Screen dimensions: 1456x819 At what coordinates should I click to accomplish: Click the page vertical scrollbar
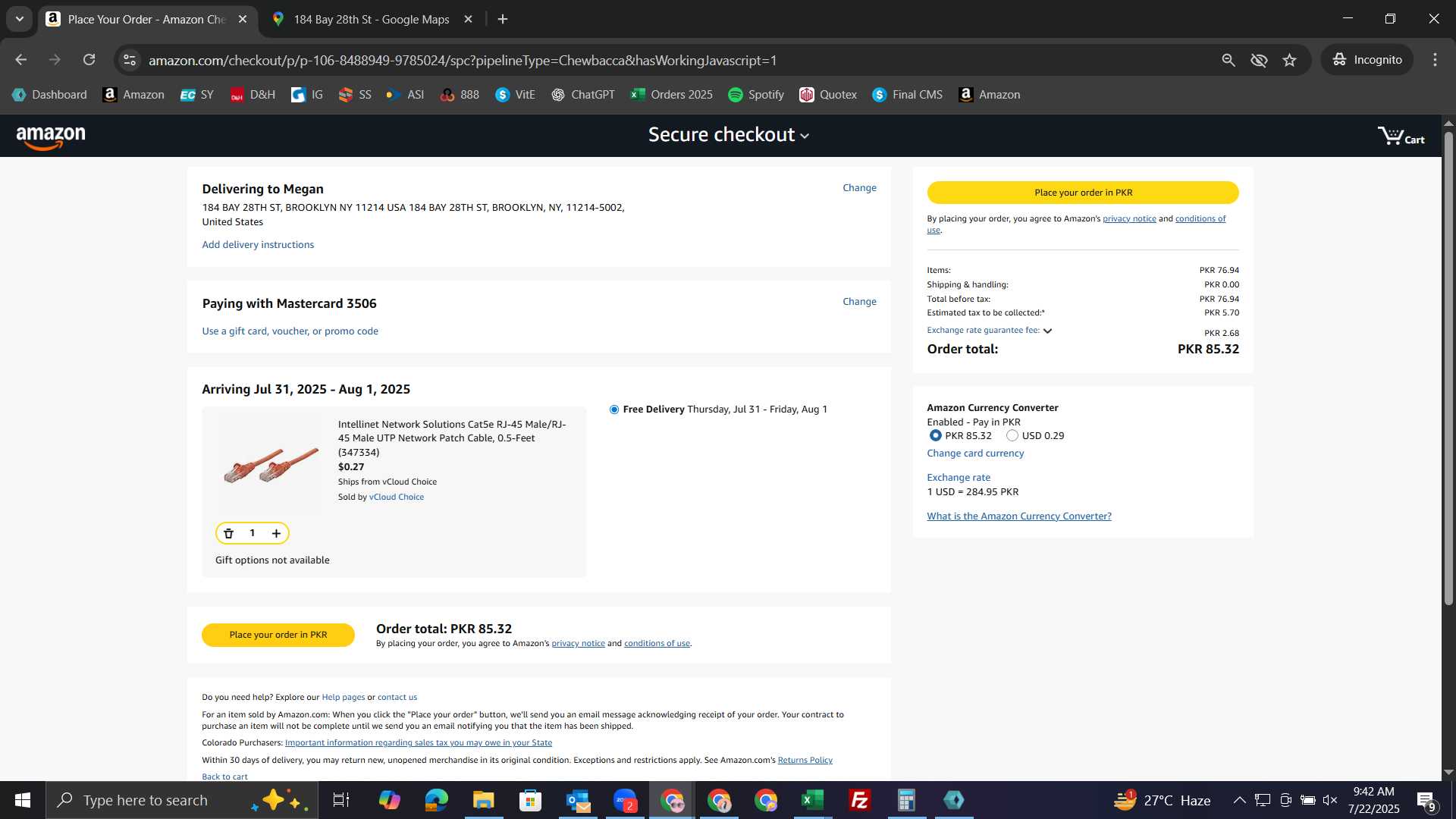[x=1448, y=368]
